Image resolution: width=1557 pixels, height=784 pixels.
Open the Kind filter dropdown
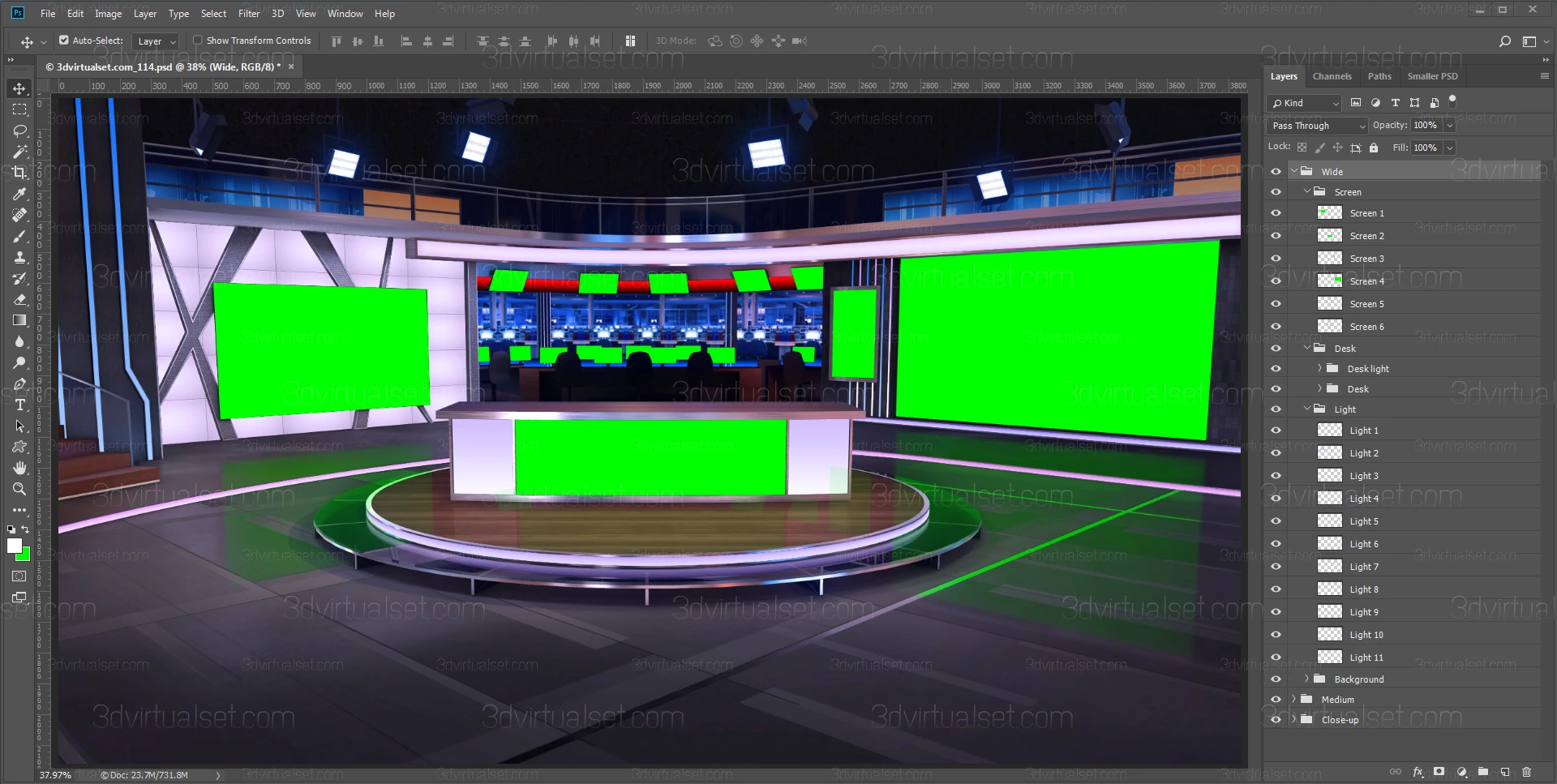click(1304, 103)
